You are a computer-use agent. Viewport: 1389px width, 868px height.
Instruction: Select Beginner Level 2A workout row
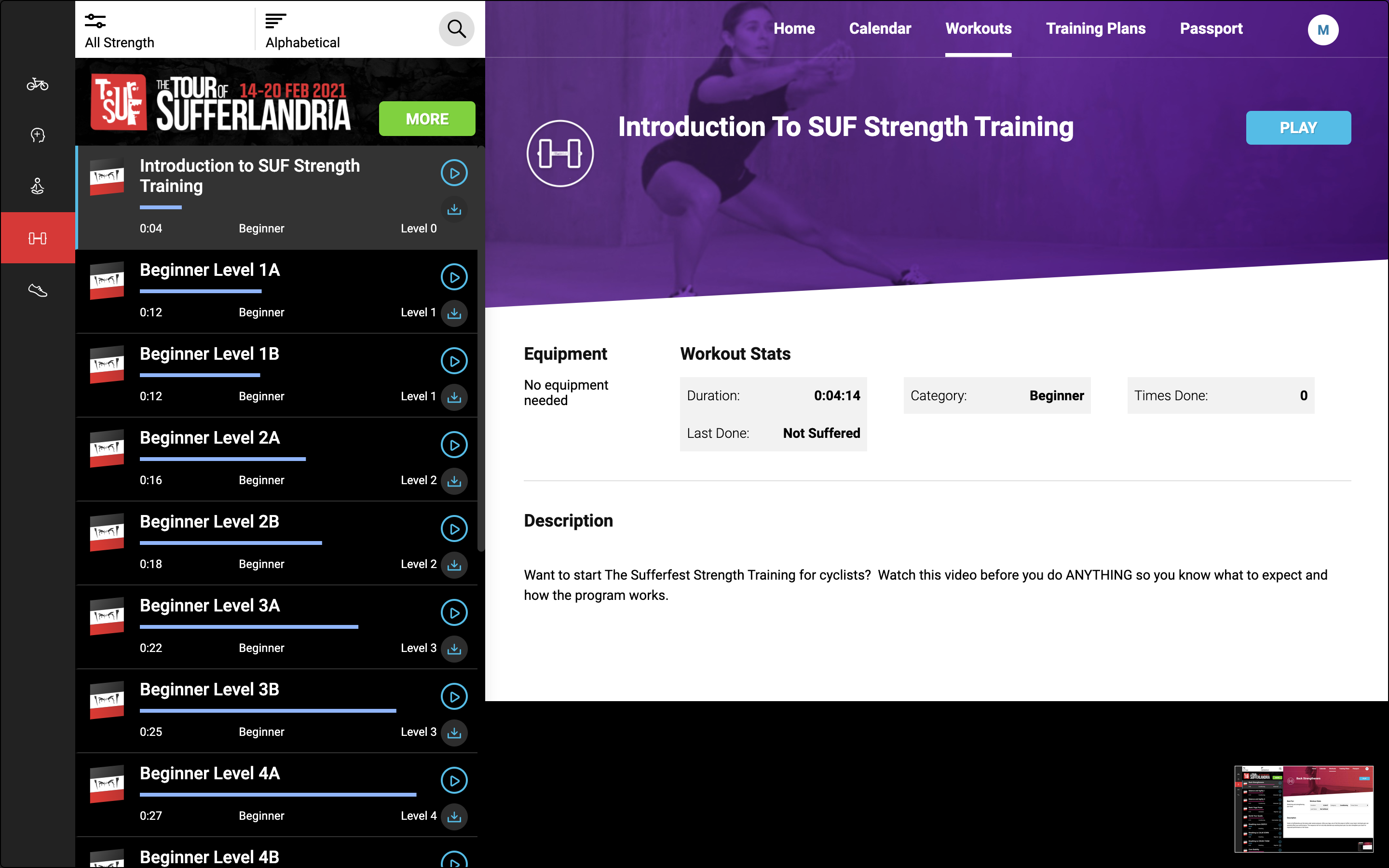click(277, 459)
